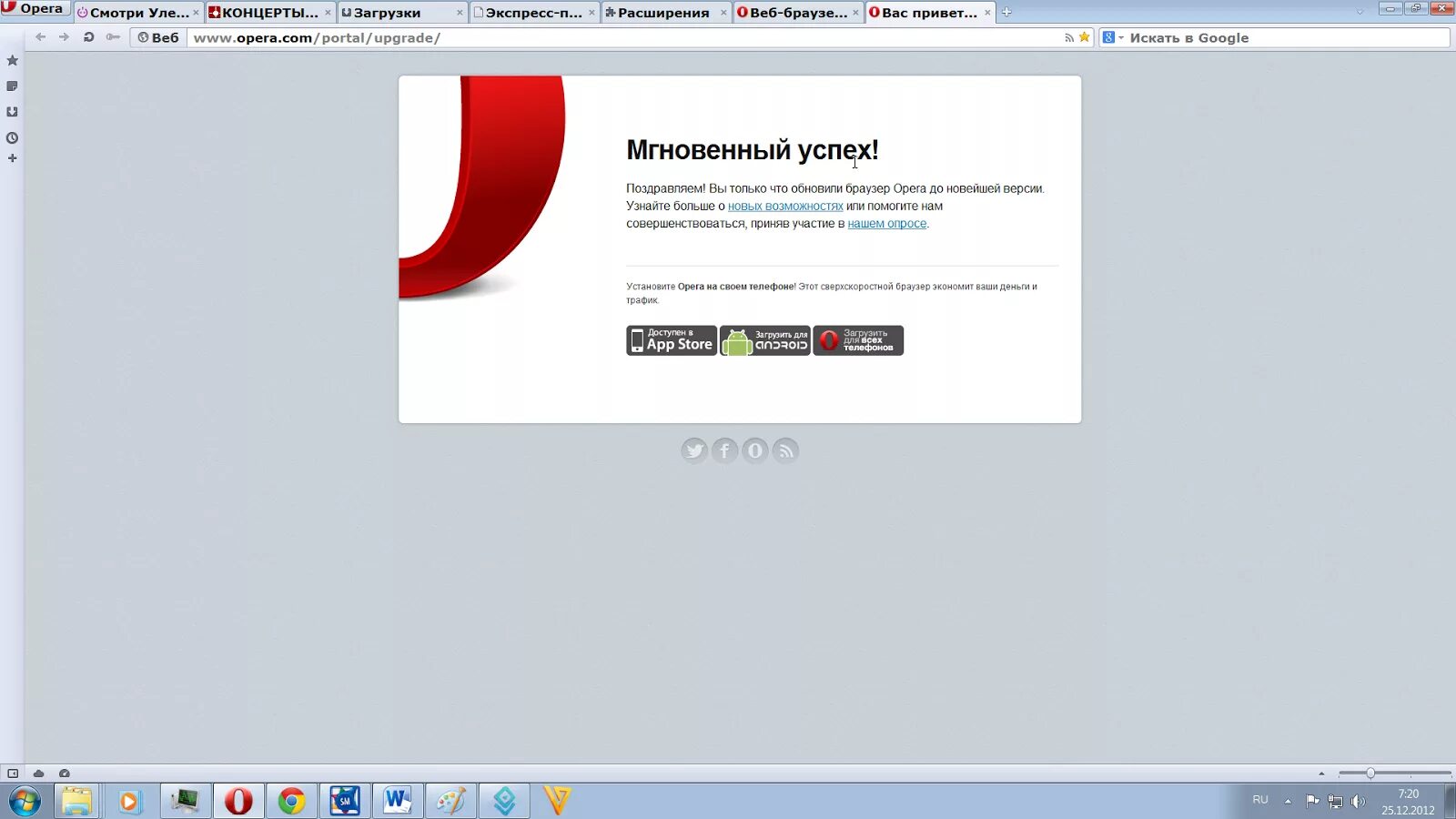This screenshot has width=1456, height=819.
Task: Click the Opera Link cloud icon
Action: 38,773
